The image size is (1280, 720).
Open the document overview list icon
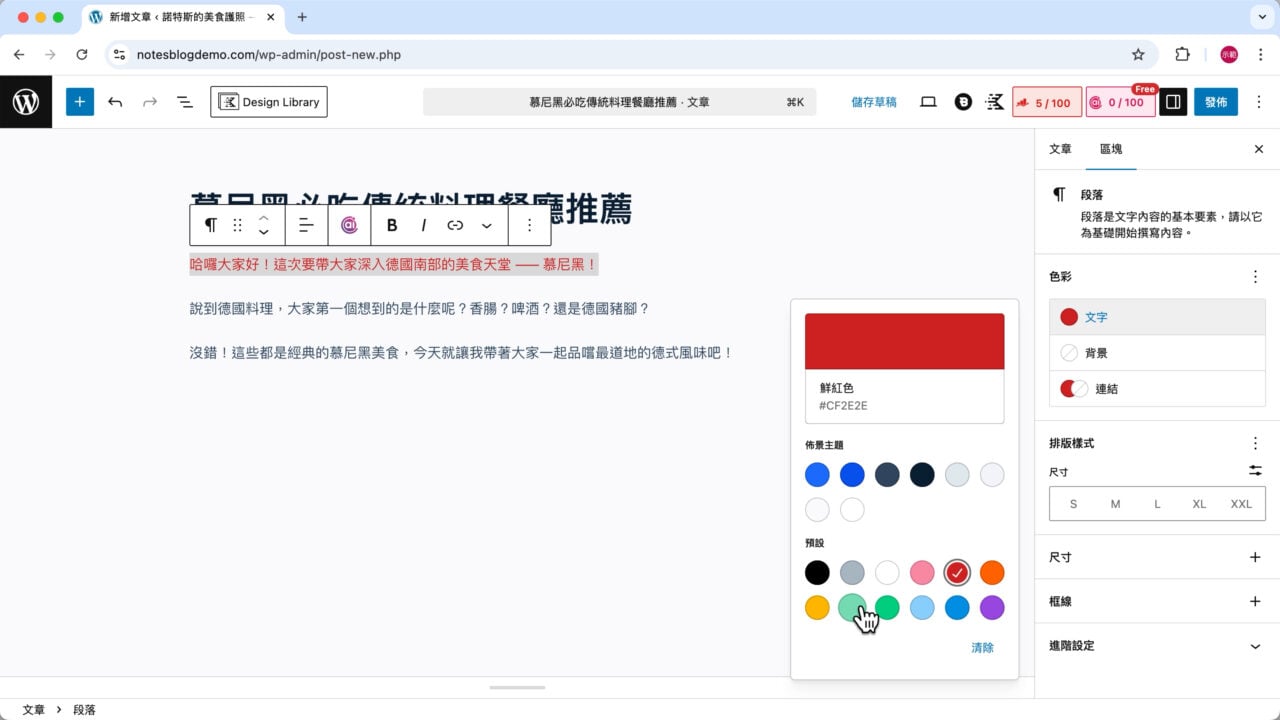pyautogui.click(x=185, y=101)
